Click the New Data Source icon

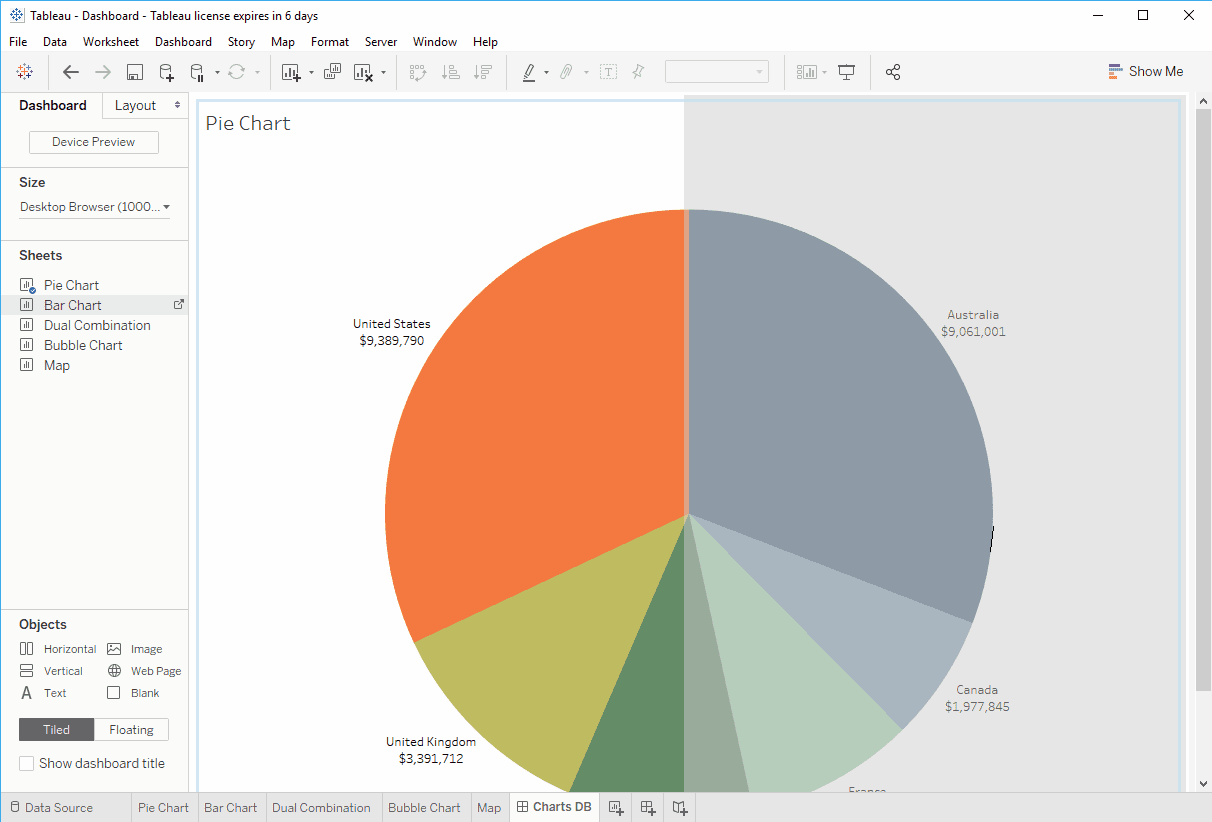point(167,72)
